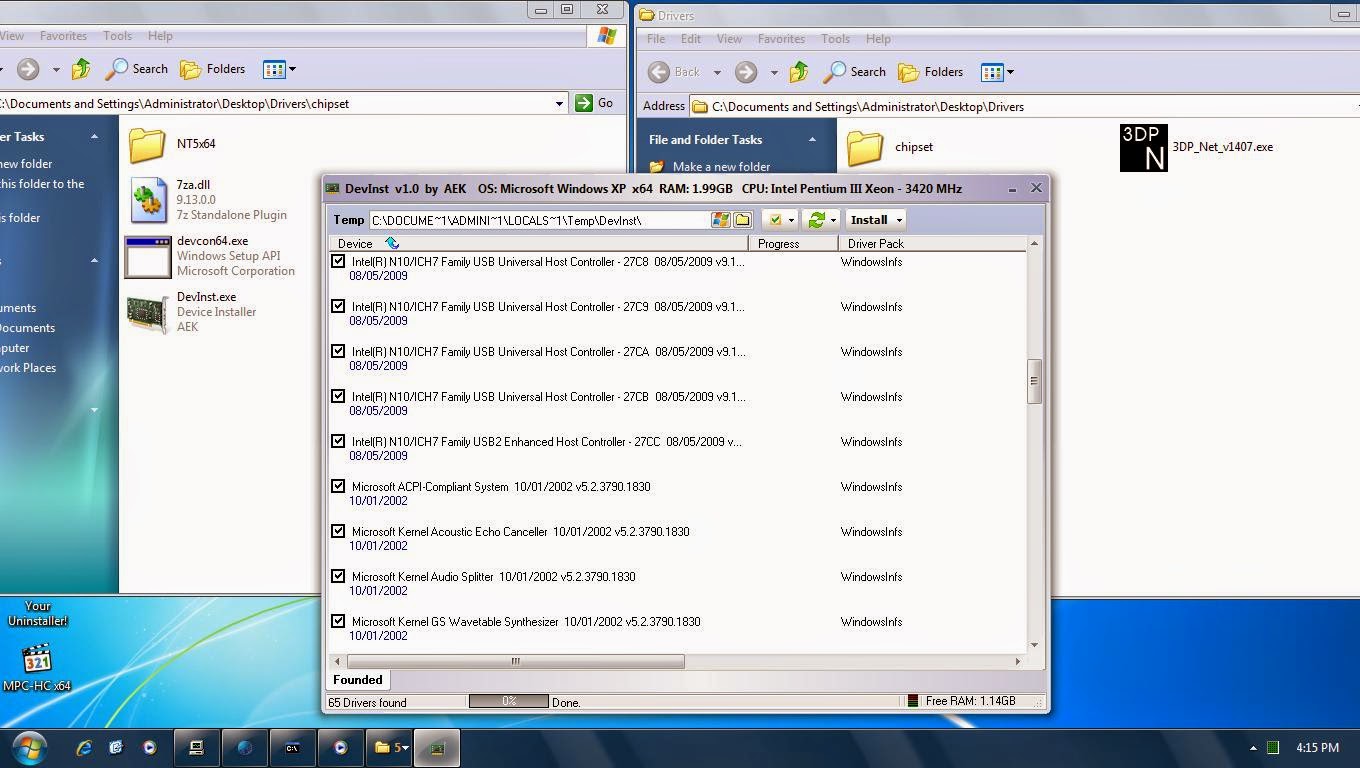Open DevInst.exe Device Installer file

click(x=147, y=312)
